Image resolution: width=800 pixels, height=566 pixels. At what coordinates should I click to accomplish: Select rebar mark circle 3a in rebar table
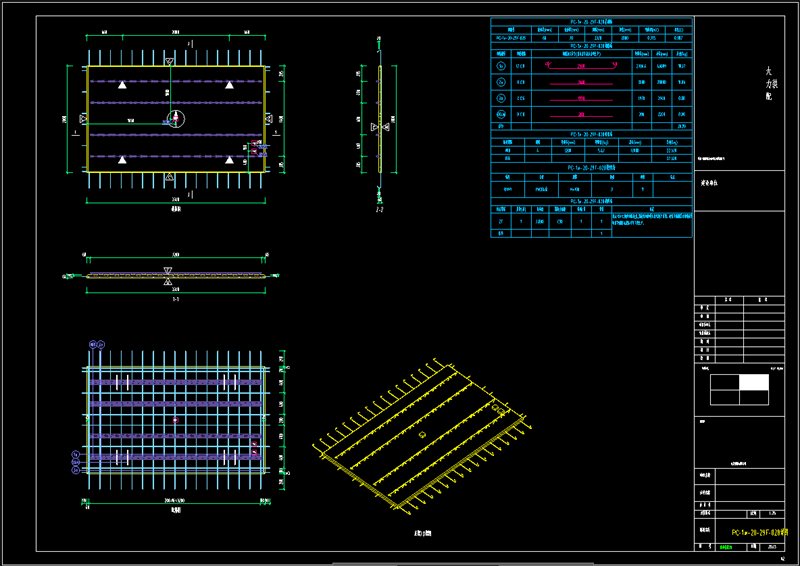[501, 98]
